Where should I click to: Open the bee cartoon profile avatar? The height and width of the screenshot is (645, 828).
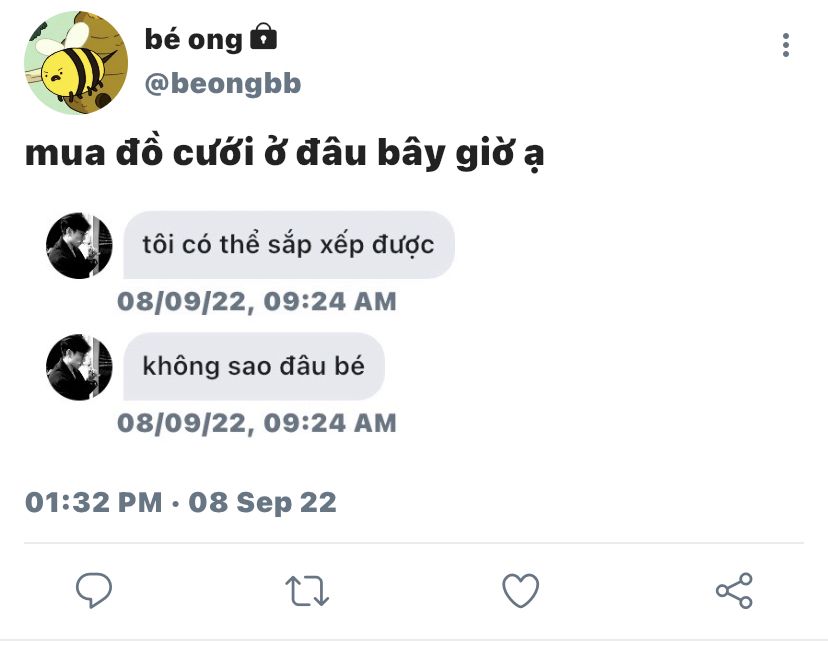tap(76, 62)
